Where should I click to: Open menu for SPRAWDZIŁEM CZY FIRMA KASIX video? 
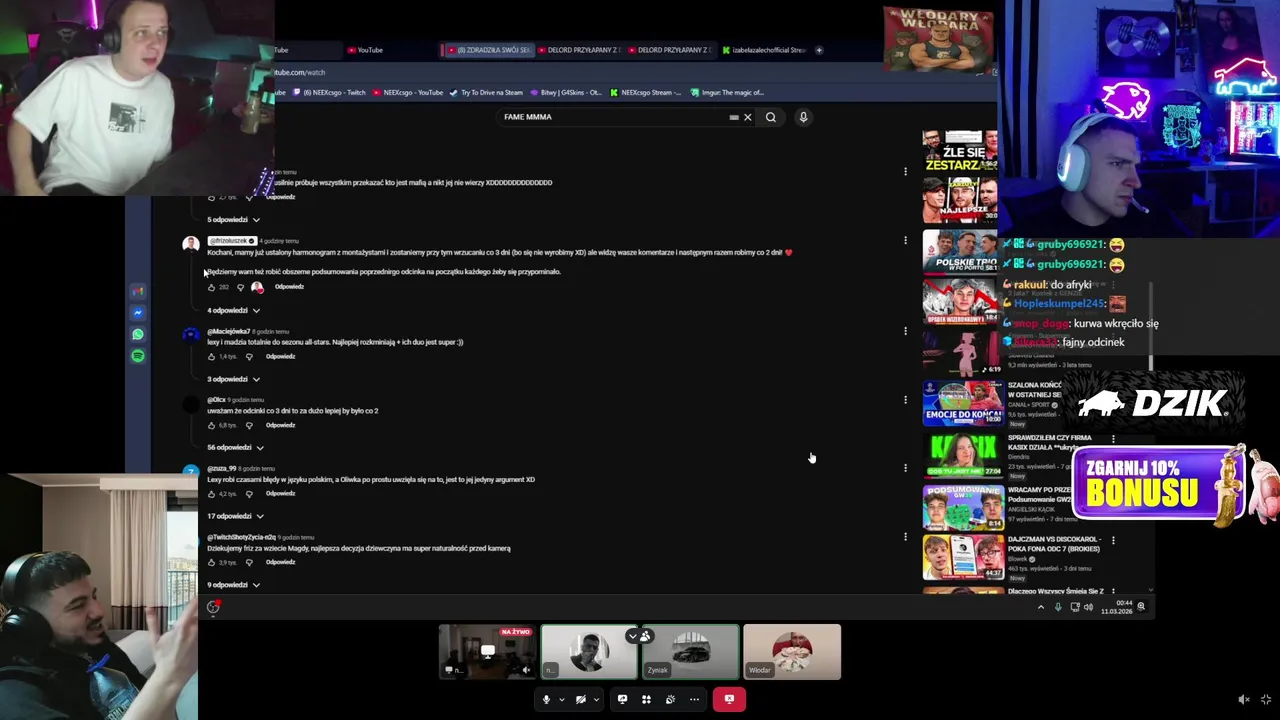1113,439
